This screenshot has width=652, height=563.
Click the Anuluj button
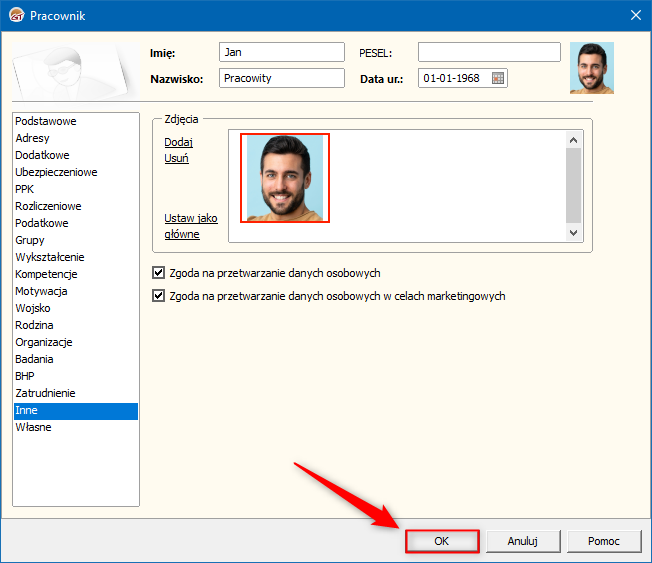523,541
